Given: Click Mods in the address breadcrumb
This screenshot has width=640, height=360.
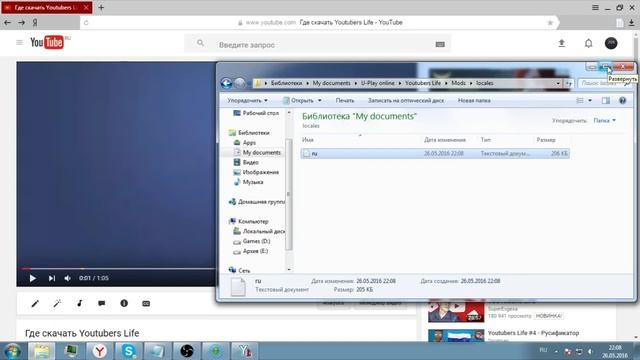Looking at the screenshot, I should [x=458, y=83].
